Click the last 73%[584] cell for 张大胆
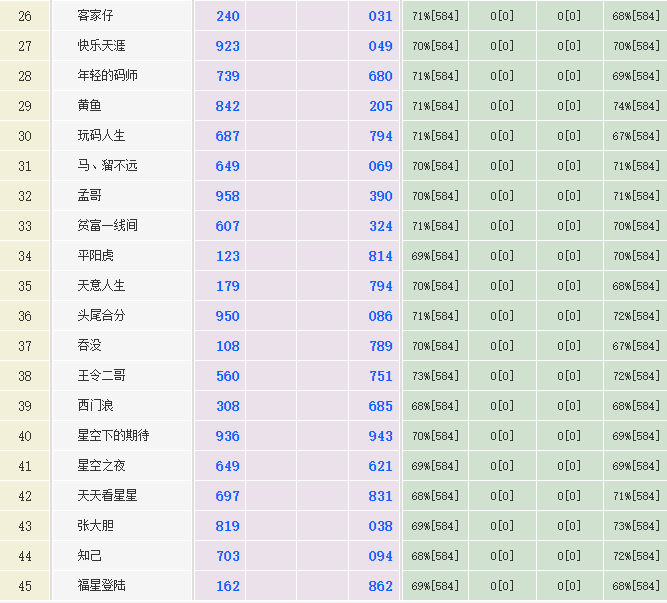The image size is (667, 603). pyautogui.click(x=636, y=526)
